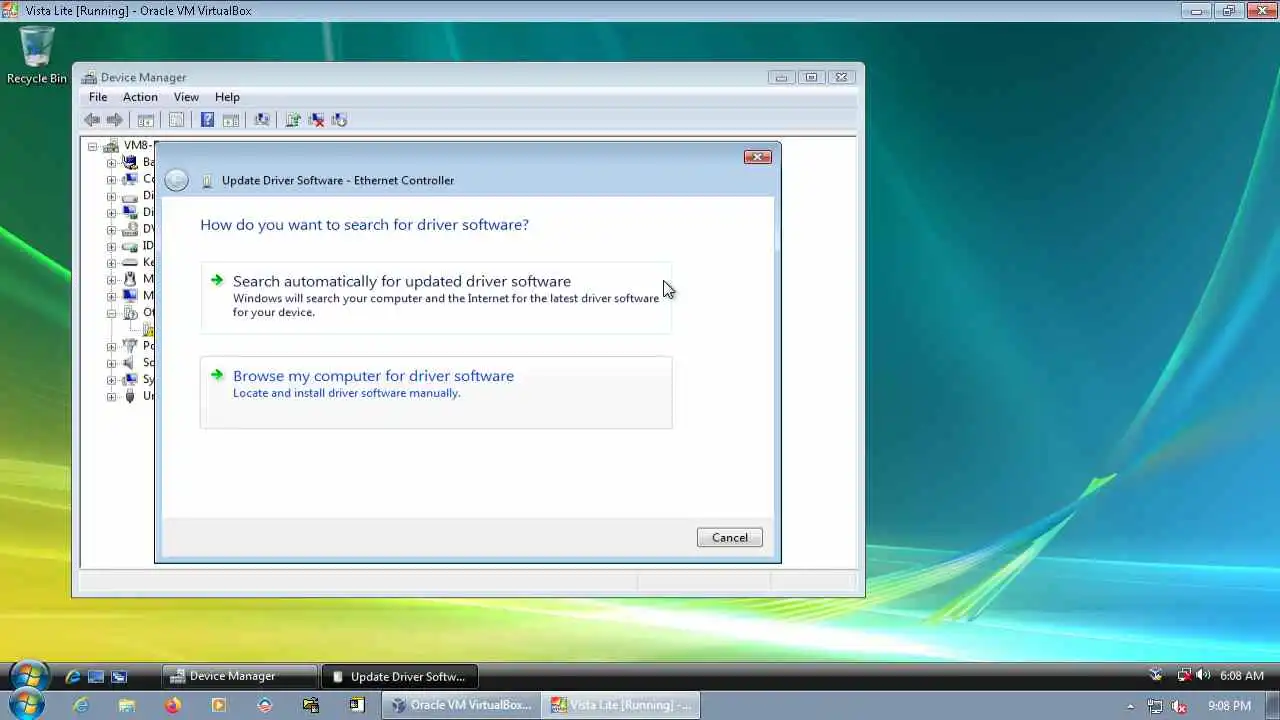The height and width of the screenshot is (720, 1280).
Task: Choose Browse my computer for driver software
Action: click(436, 392)
